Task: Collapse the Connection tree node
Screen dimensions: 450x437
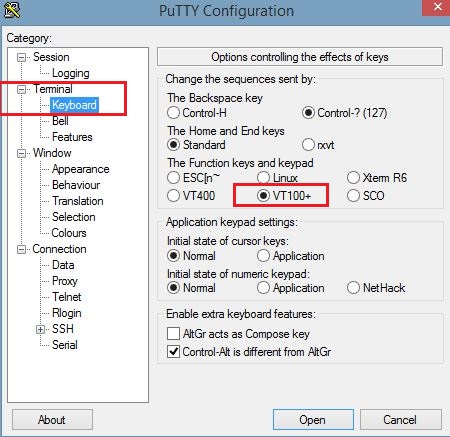Action: click(21, 249)
